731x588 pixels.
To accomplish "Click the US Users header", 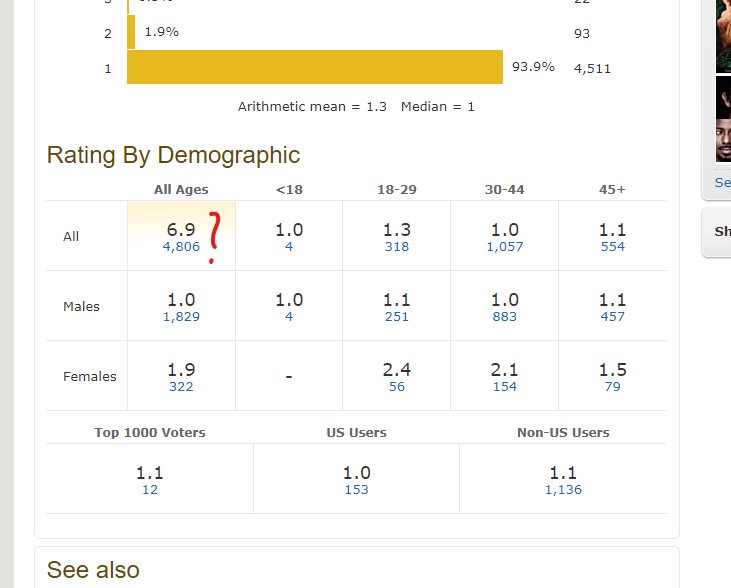I will click(x=357, y=433).
